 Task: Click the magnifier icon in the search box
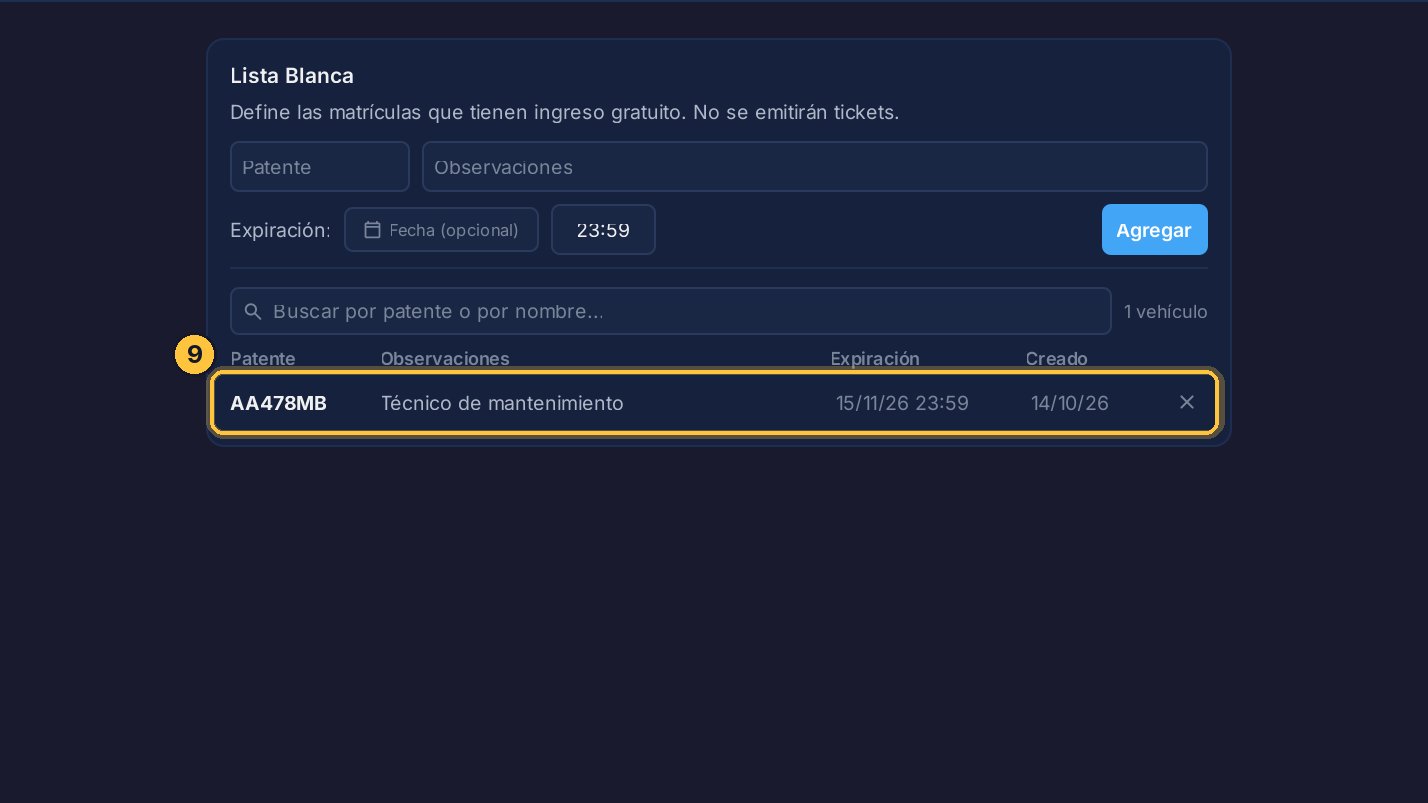coord(253,311)
